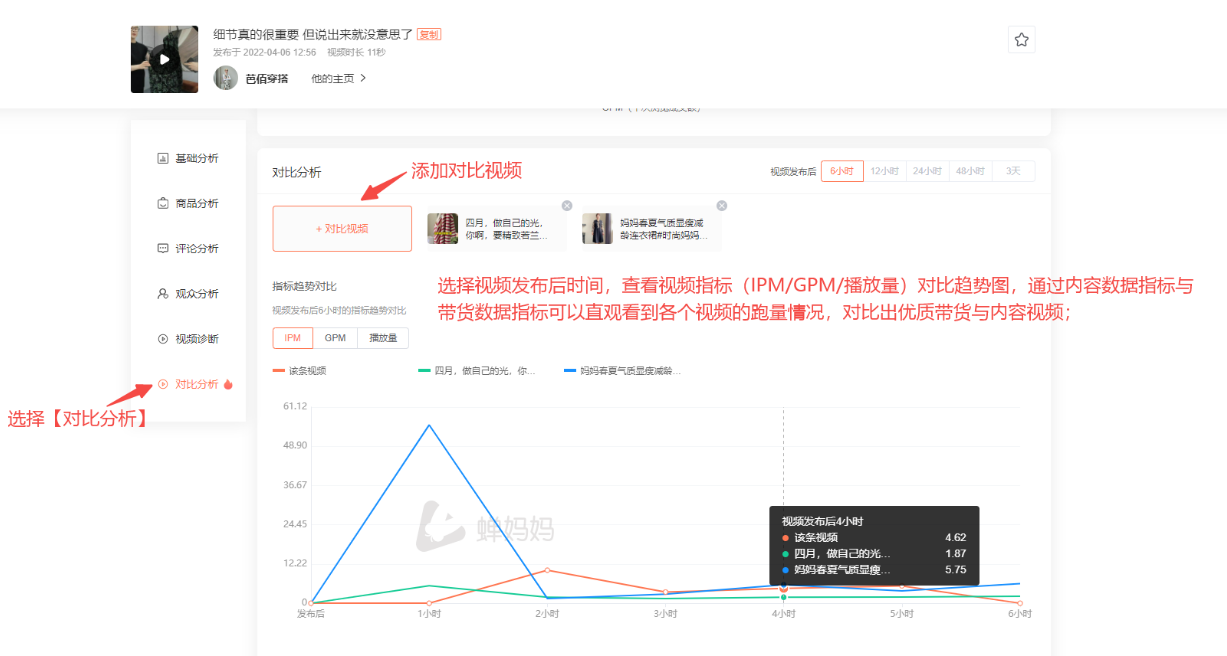Select the 48小时 time range
The image size is (1227, 656).
tap(971, 171)
